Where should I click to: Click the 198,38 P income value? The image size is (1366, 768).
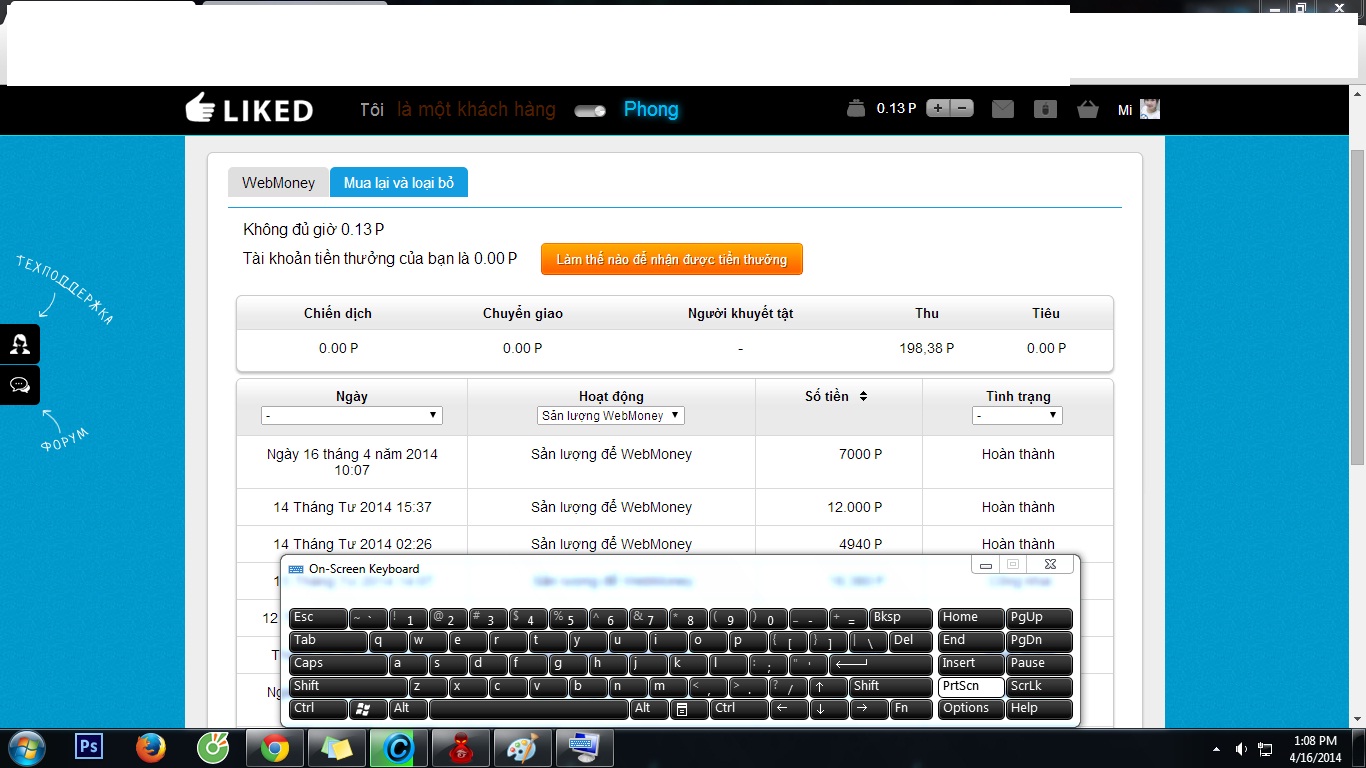927,348
